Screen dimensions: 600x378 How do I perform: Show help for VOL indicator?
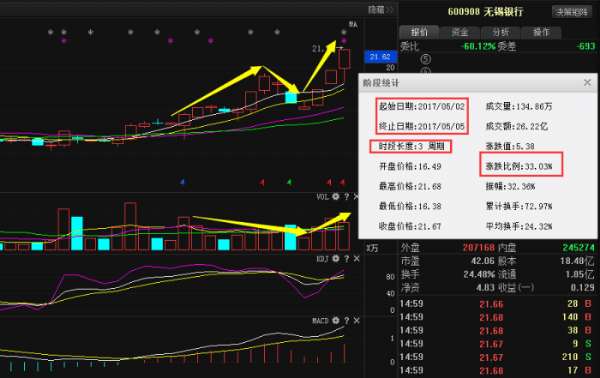(x=347, y=197)
